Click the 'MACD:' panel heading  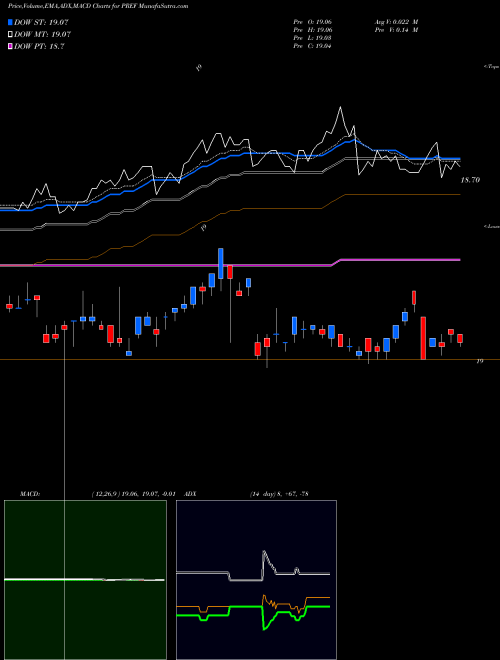(x=29, y=494)
